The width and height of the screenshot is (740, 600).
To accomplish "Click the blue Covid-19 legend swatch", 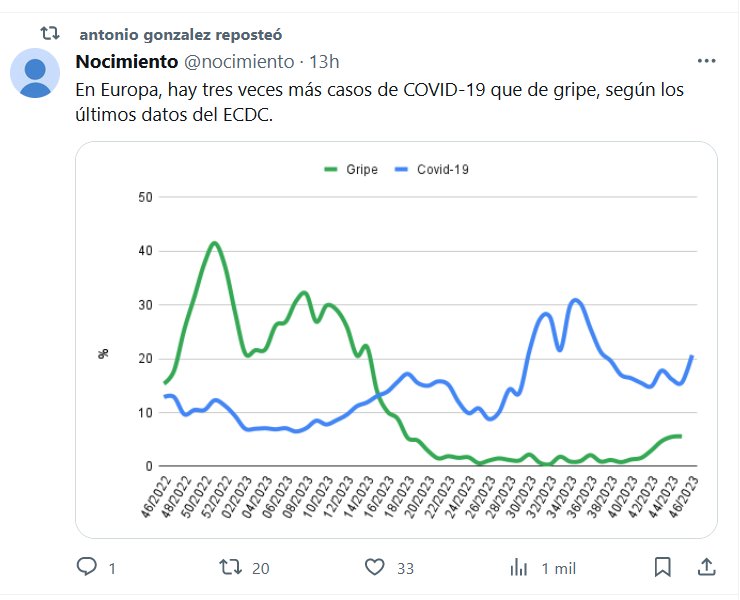I will point(400,169).
